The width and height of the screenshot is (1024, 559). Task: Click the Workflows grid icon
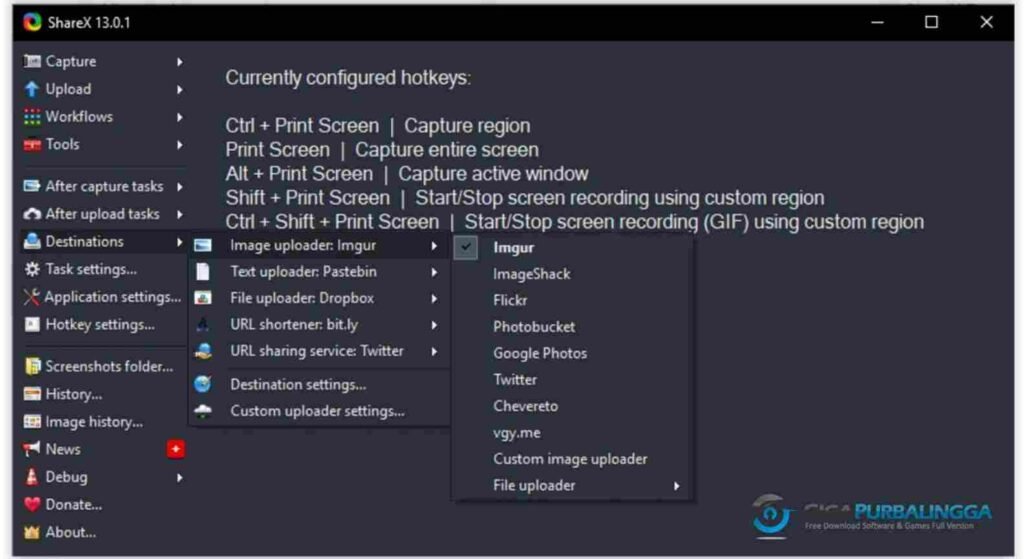[x=31, y=117]
